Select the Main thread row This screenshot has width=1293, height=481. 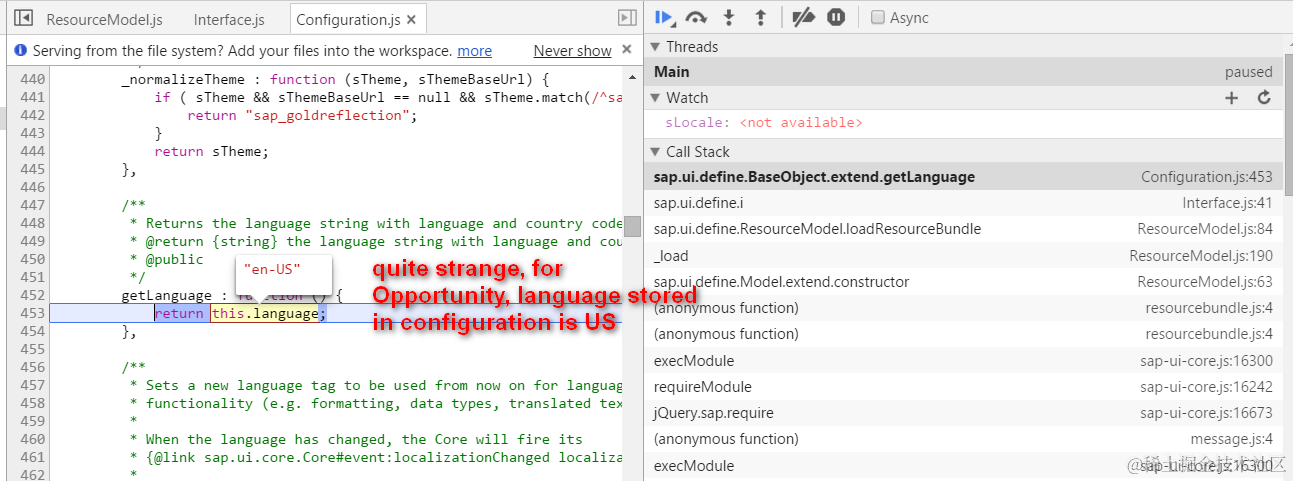click(x=963, y=72)
